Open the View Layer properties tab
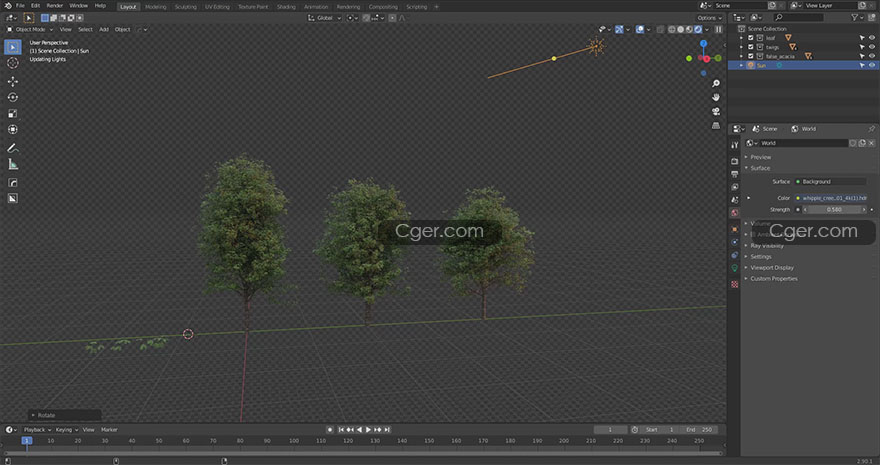Viewport: 880px width, 465px height. click(x=735, y=187)
